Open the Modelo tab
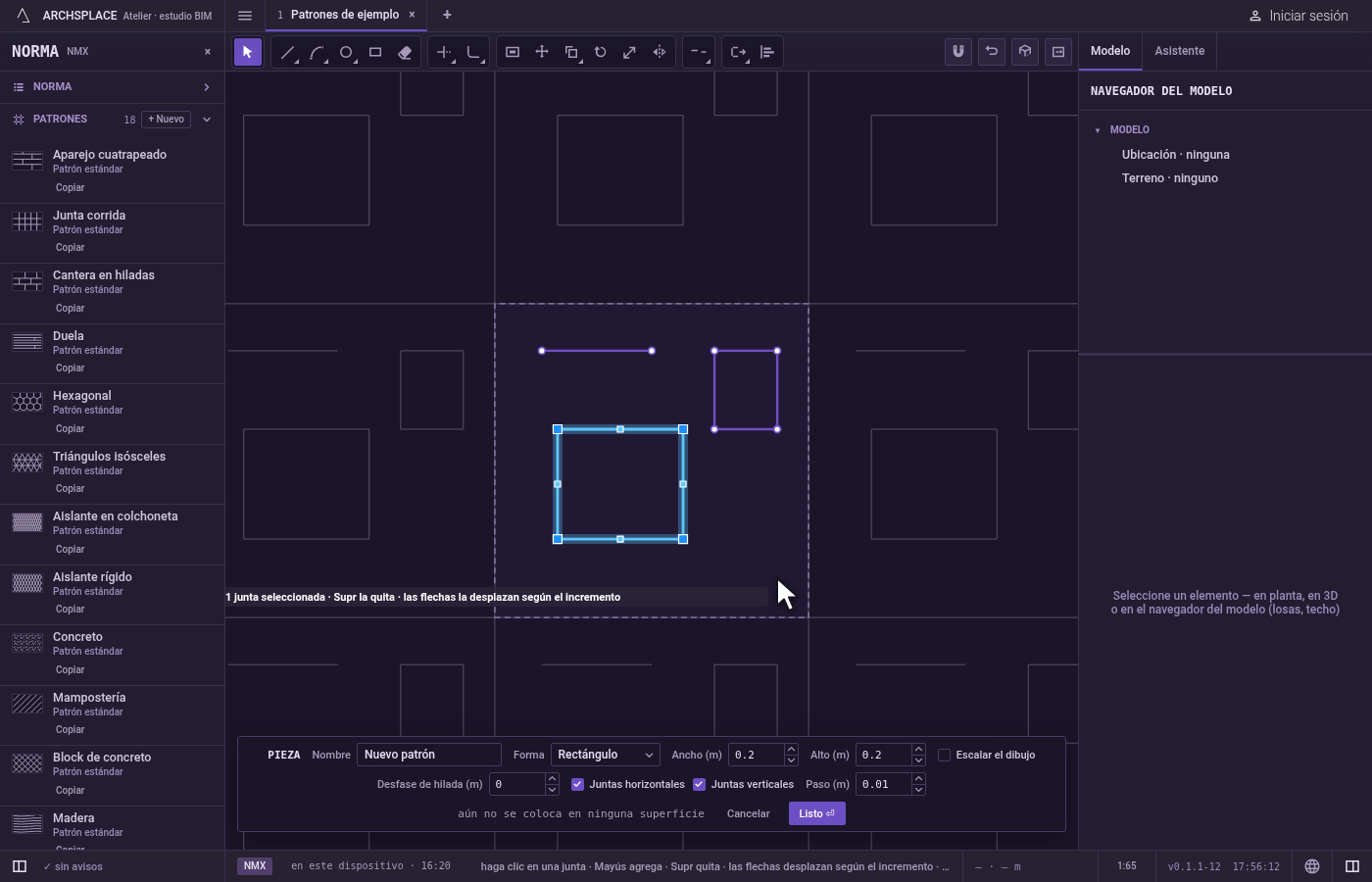This screenshot has height=882, width=1372. [x=1110, y=51]
